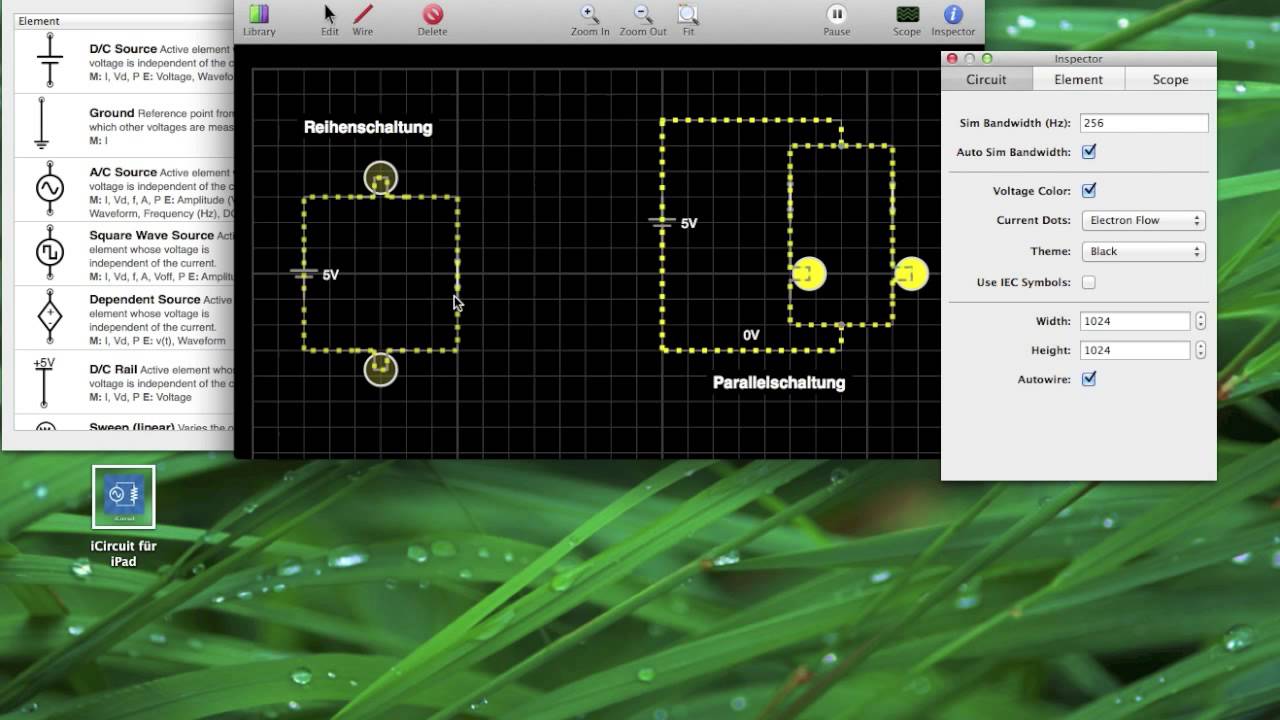Toggle the Voltage Color checkbox
Viewport: 1280px width, 720px height.
tap(1089, 190)
